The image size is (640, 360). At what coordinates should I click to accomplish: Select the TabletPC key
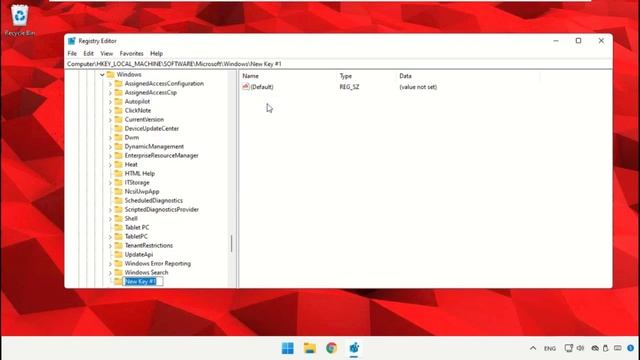pyautogui.click(x=136, y=236)
